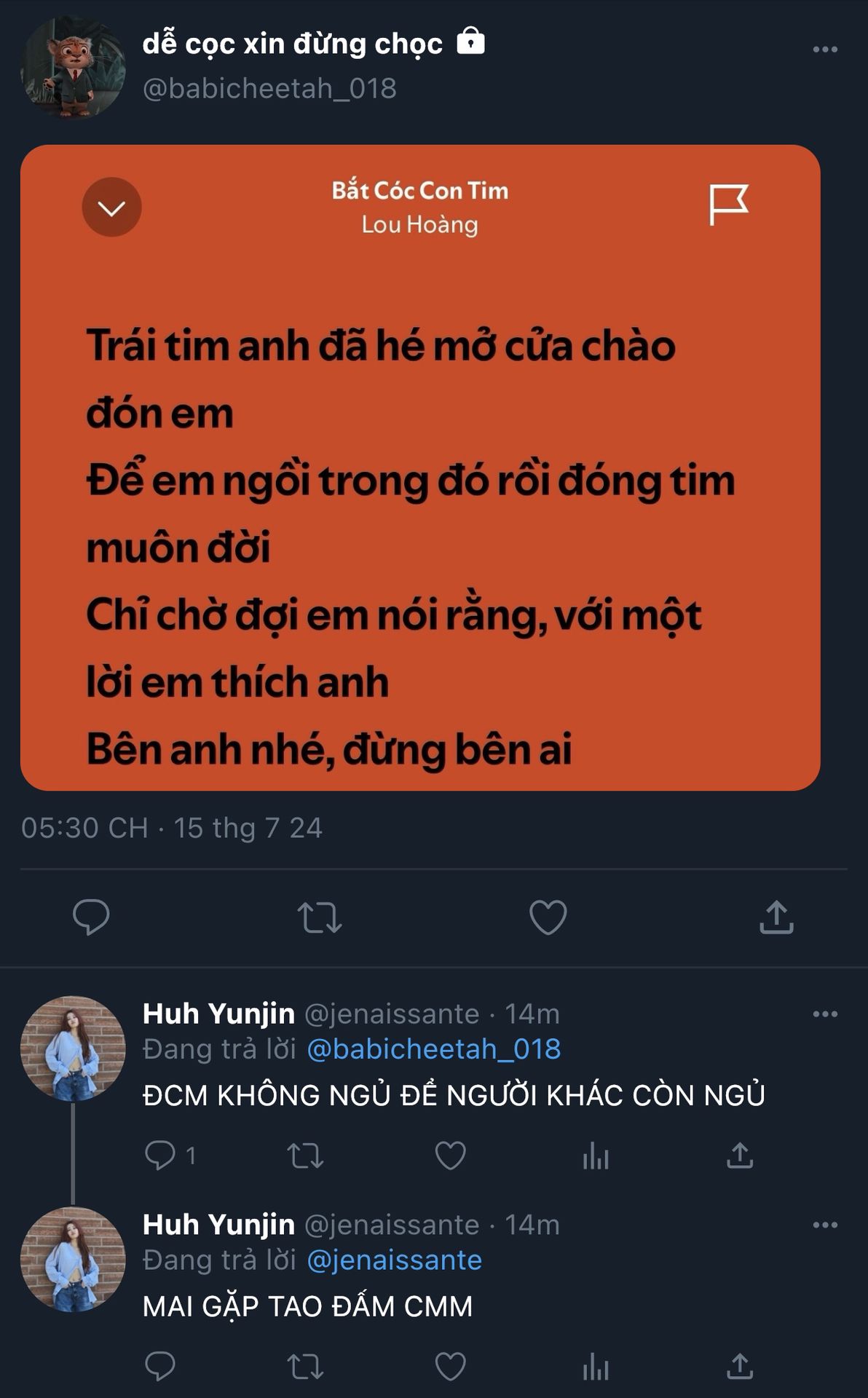The width and height of the screenshot is (868, 1398).
Task: View analytics of the first reply
Action: 595,1156
